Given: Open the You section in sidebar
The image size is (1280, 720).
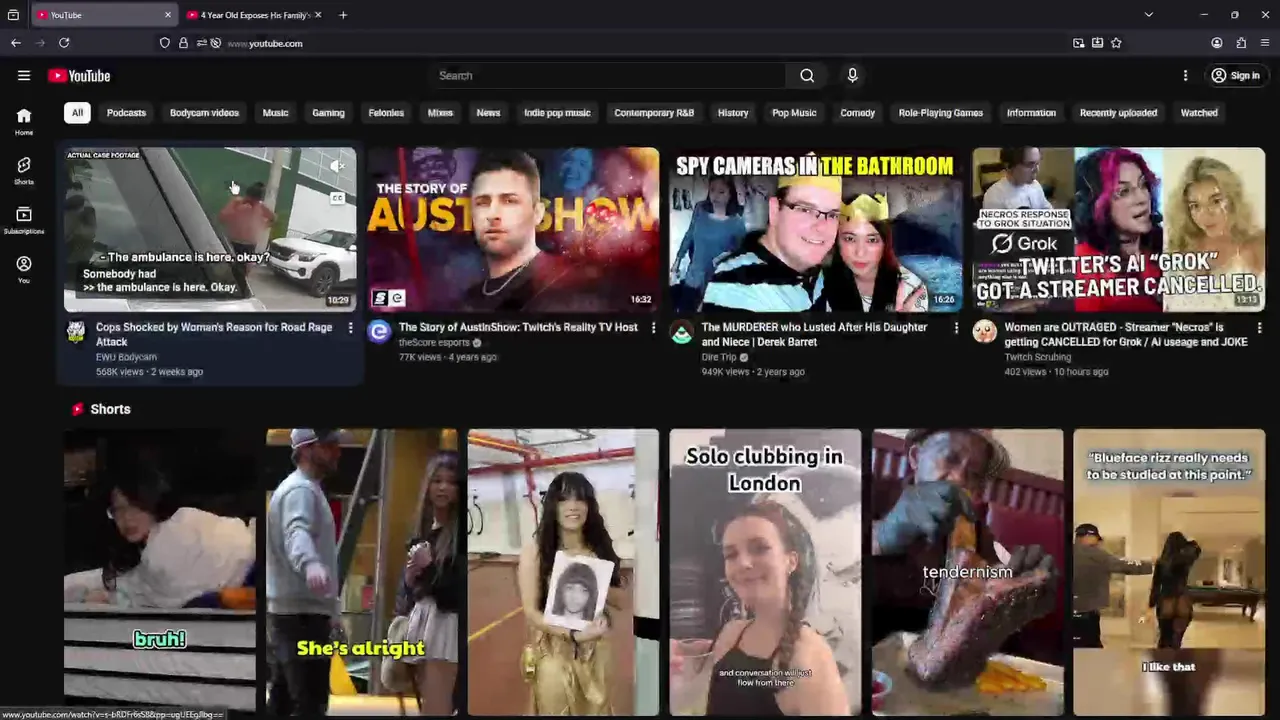Looking at the screenshot, I should click(x=24, y=270).
